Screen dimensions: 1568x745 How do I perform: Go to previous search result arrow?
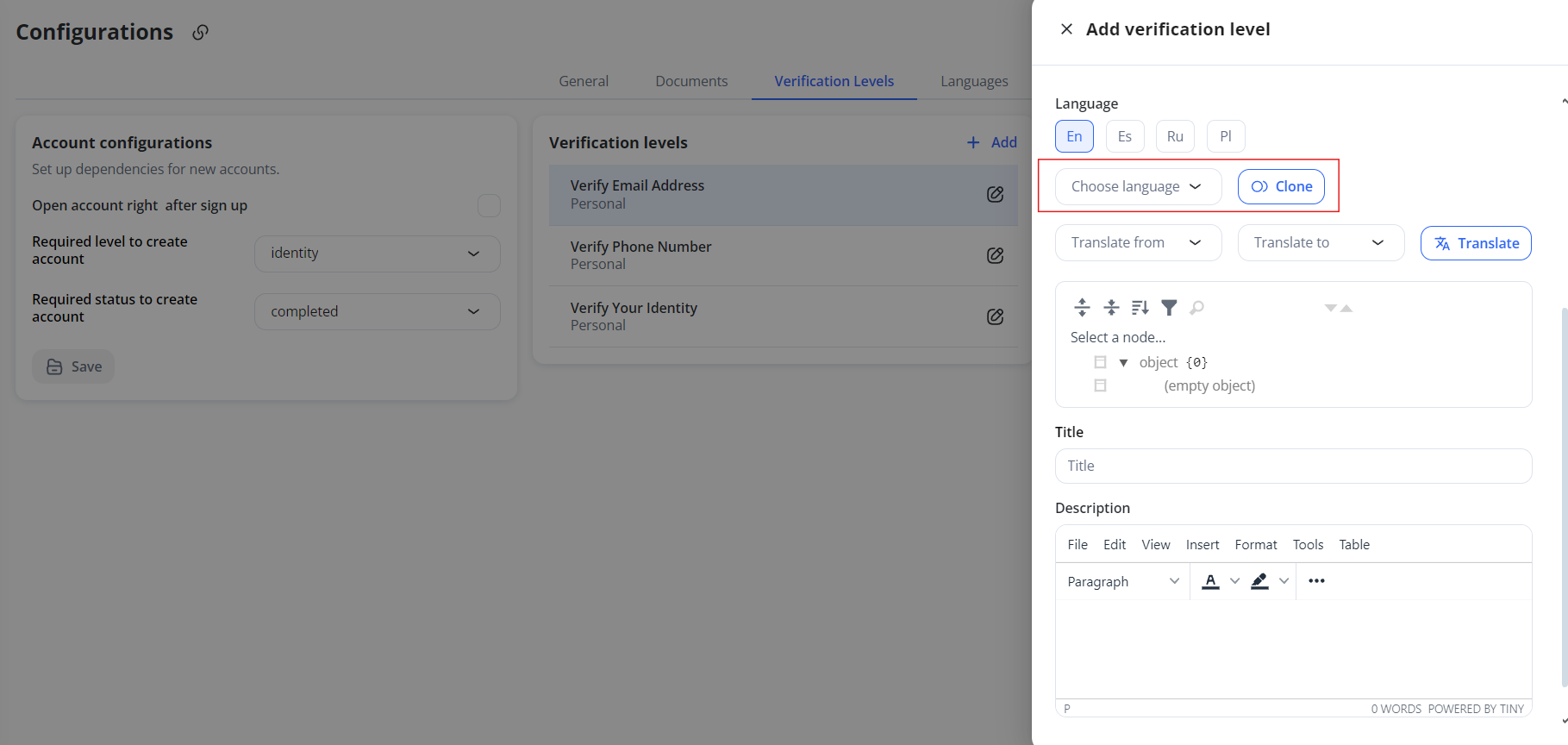1346,308
